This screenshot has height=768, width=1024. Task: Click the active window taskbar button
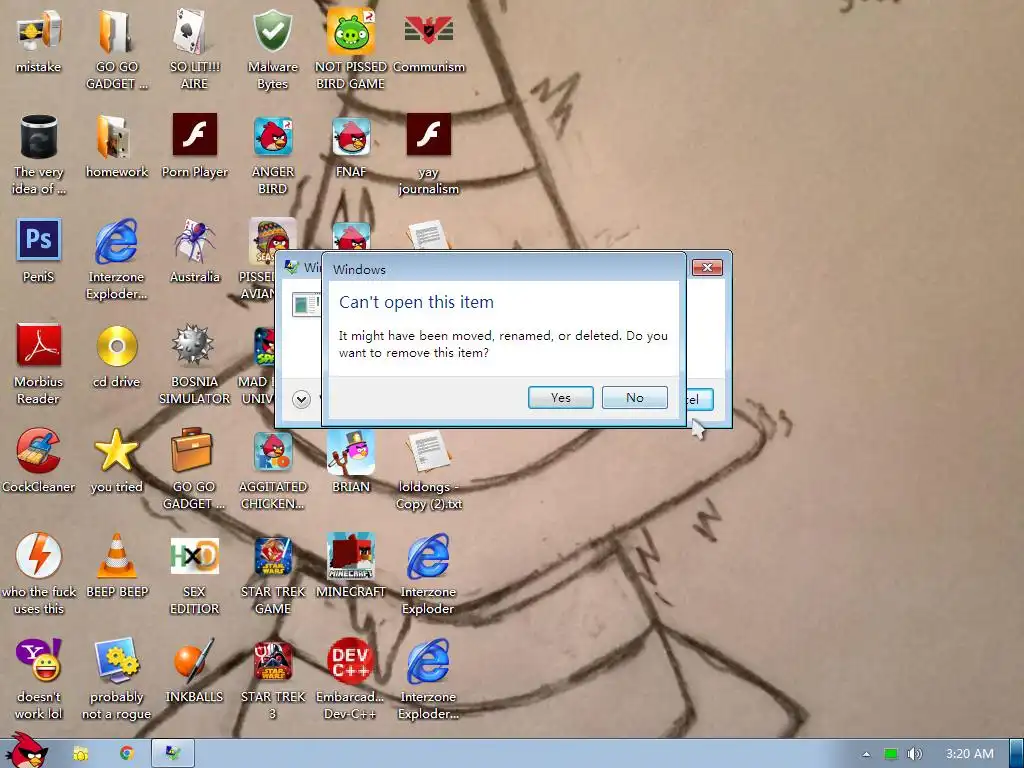pos(173,754)
